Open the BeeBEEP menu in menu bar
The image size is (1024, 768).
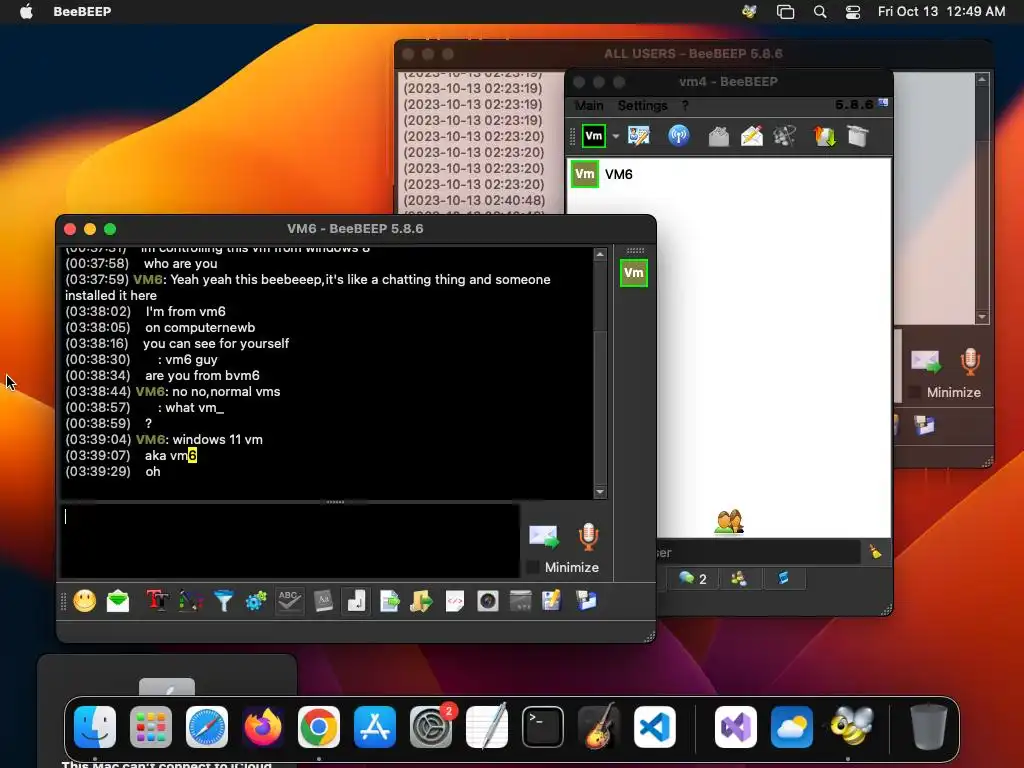pos(82,11)
